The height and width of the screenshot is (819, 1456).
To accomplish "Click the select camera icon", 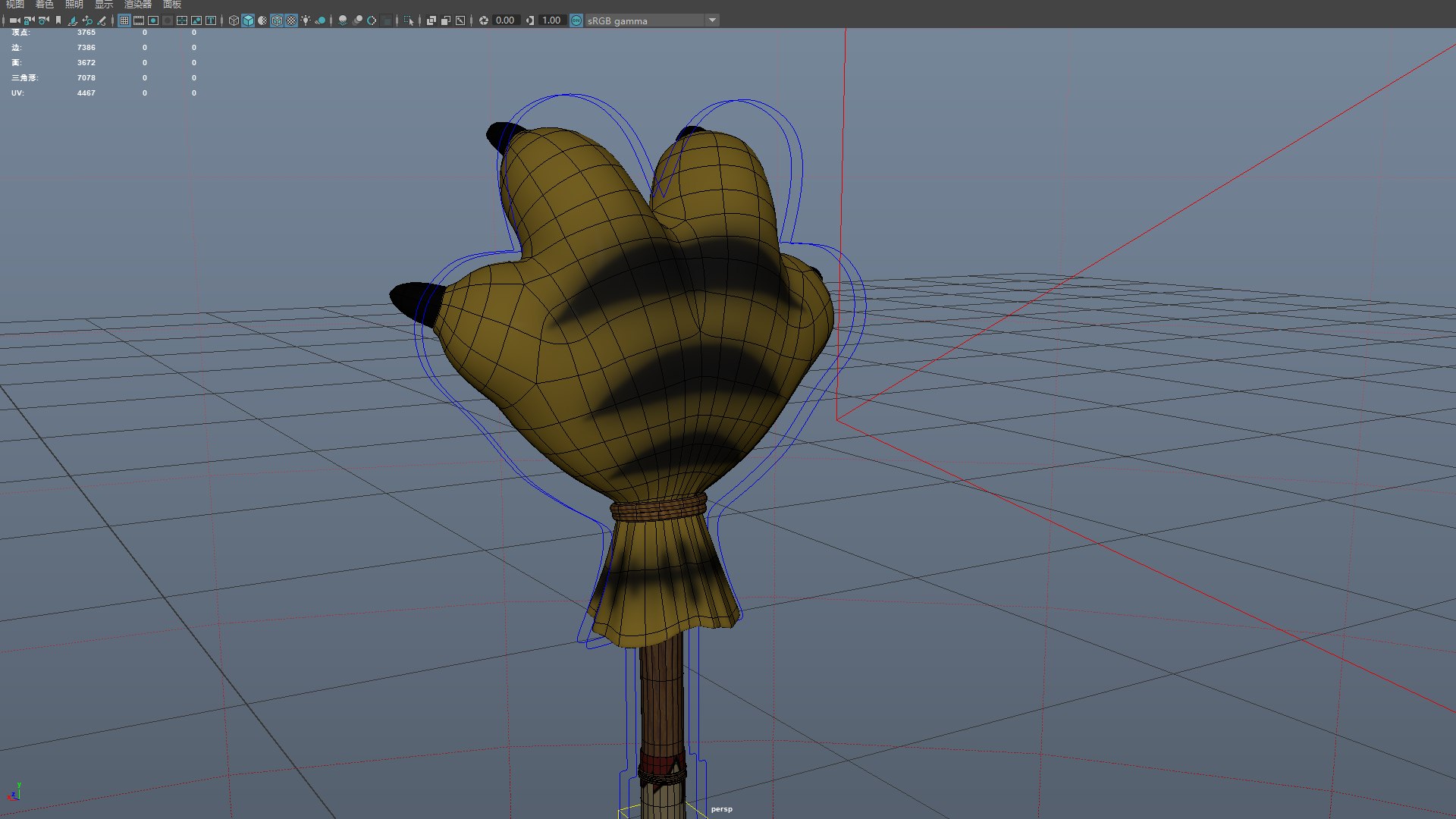I will [x=14, y=20].
